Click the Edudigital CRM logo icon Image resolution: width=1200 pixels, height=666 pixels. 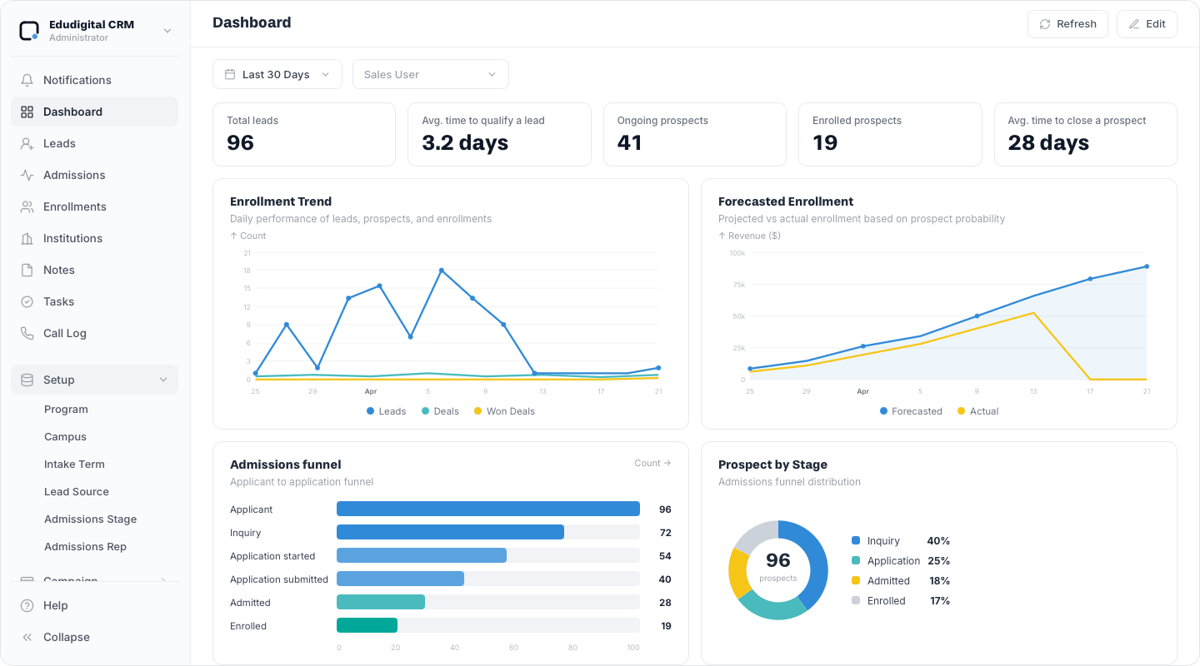pyautogui.click(x=29, y=31)
